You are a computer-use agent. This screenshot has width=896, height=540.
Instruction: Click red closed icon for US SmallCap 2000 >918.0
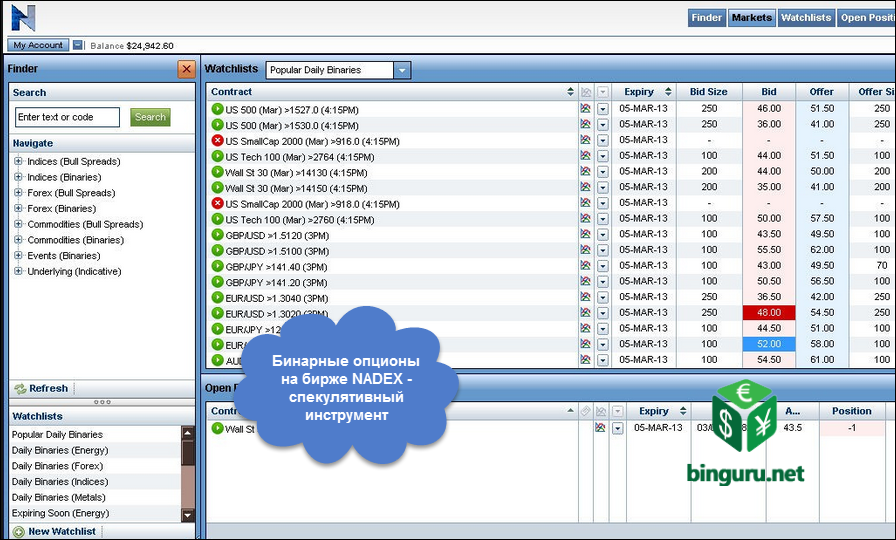(x=217, y=203)
